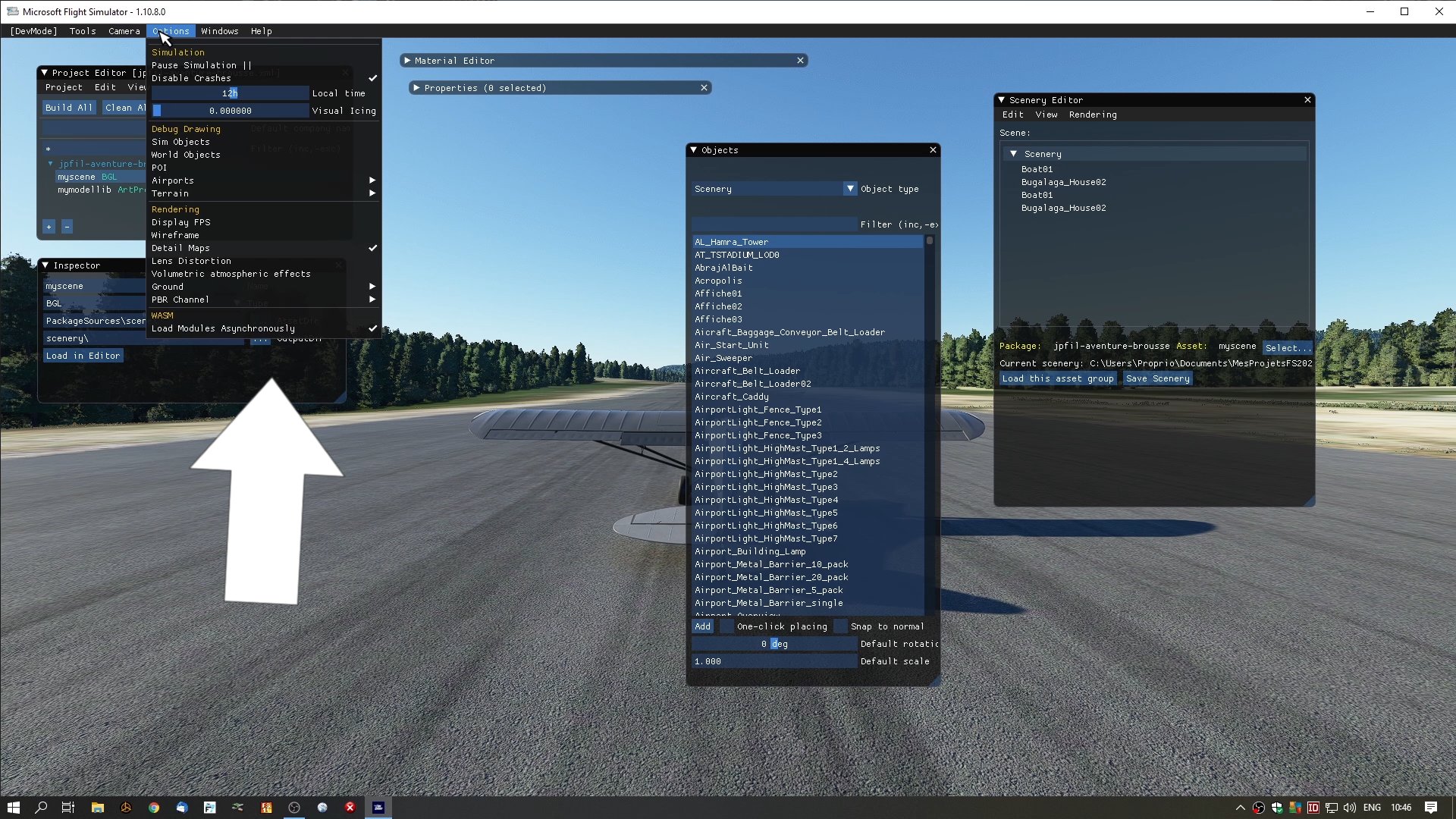The image size is (1456, 819).
Task: Click the Save Scenery button
Action: [x=1157, y=378]
